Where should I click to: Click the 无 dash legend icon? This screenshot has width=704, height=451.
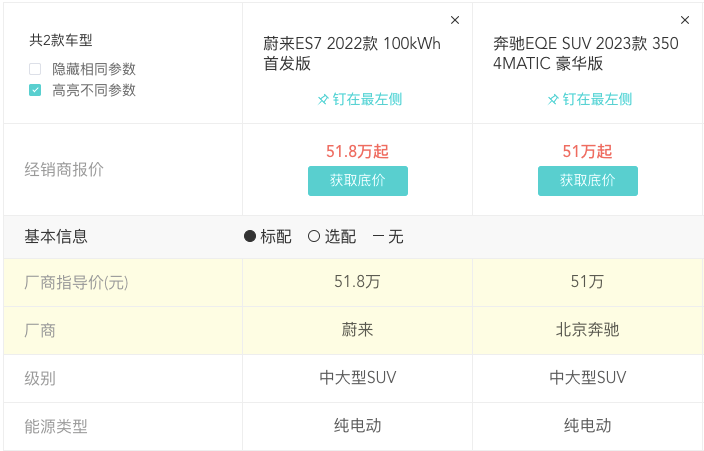click(378, 237)
